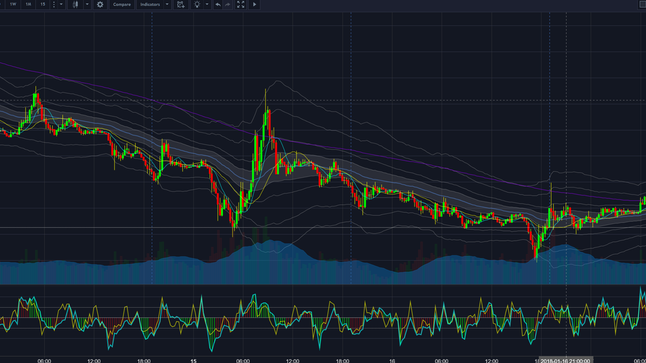This screenshot has height=363, width=646.
Task: Open the Indicators button
Action: 150,4
